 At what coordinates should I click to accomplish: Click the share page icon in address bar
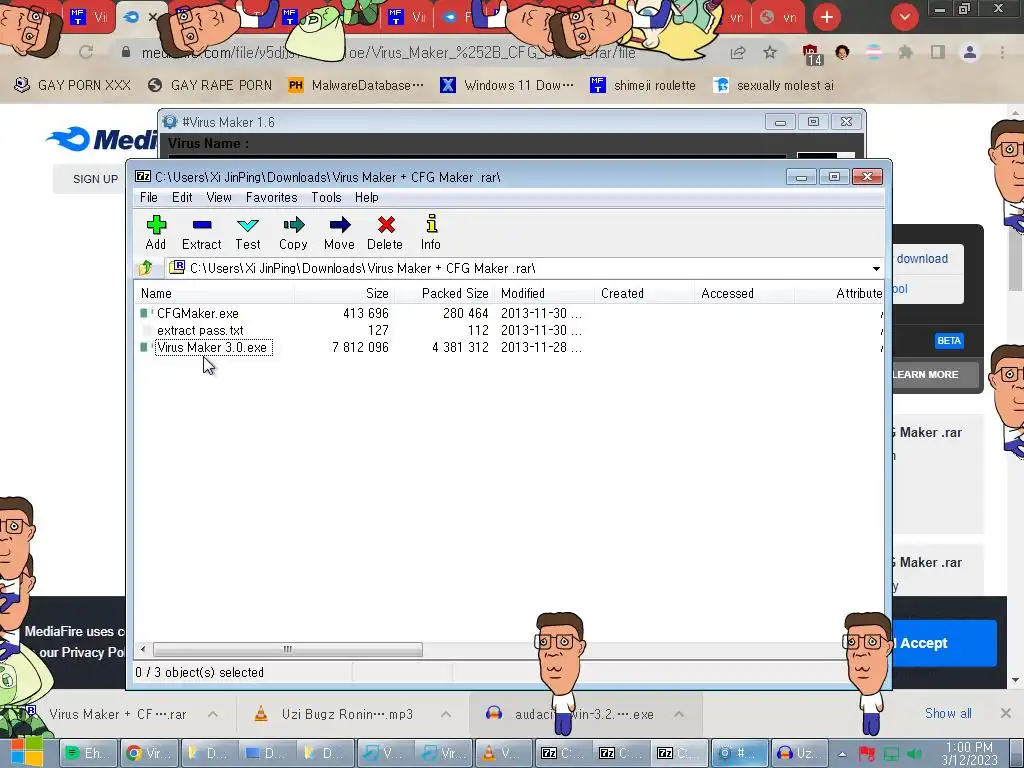[x=738, y=53]
